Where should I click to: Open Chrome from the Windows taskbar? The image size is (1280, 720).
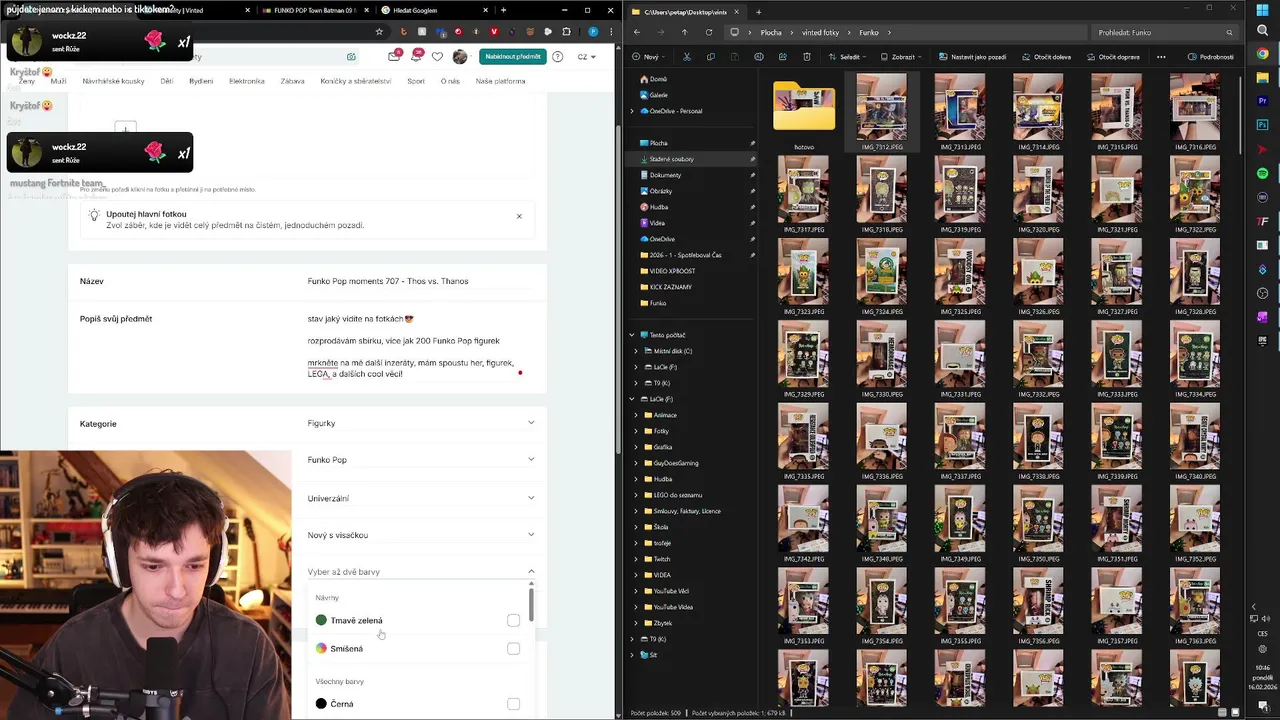[x=1263, y=54]
